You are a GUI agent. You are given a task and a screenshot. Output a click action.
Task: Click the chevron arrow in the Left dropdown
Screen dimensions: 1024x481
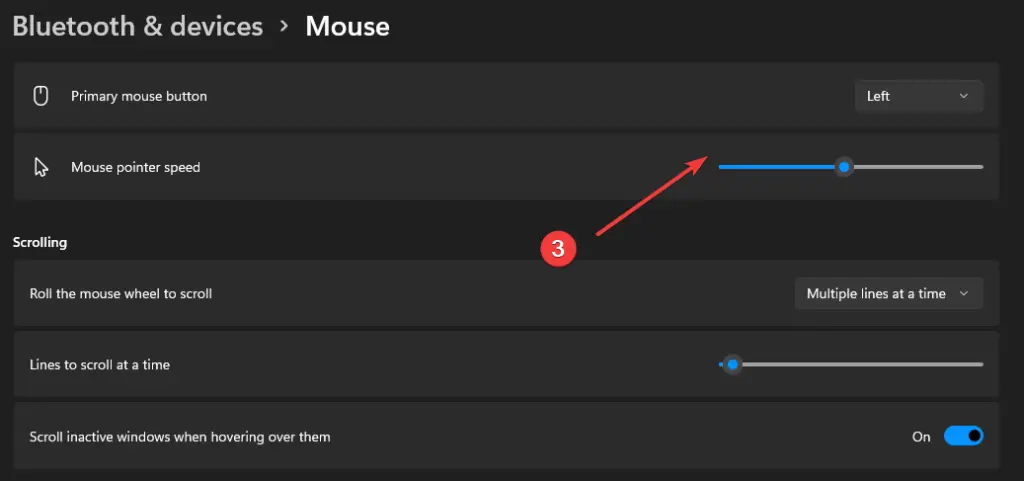point(963,96)
